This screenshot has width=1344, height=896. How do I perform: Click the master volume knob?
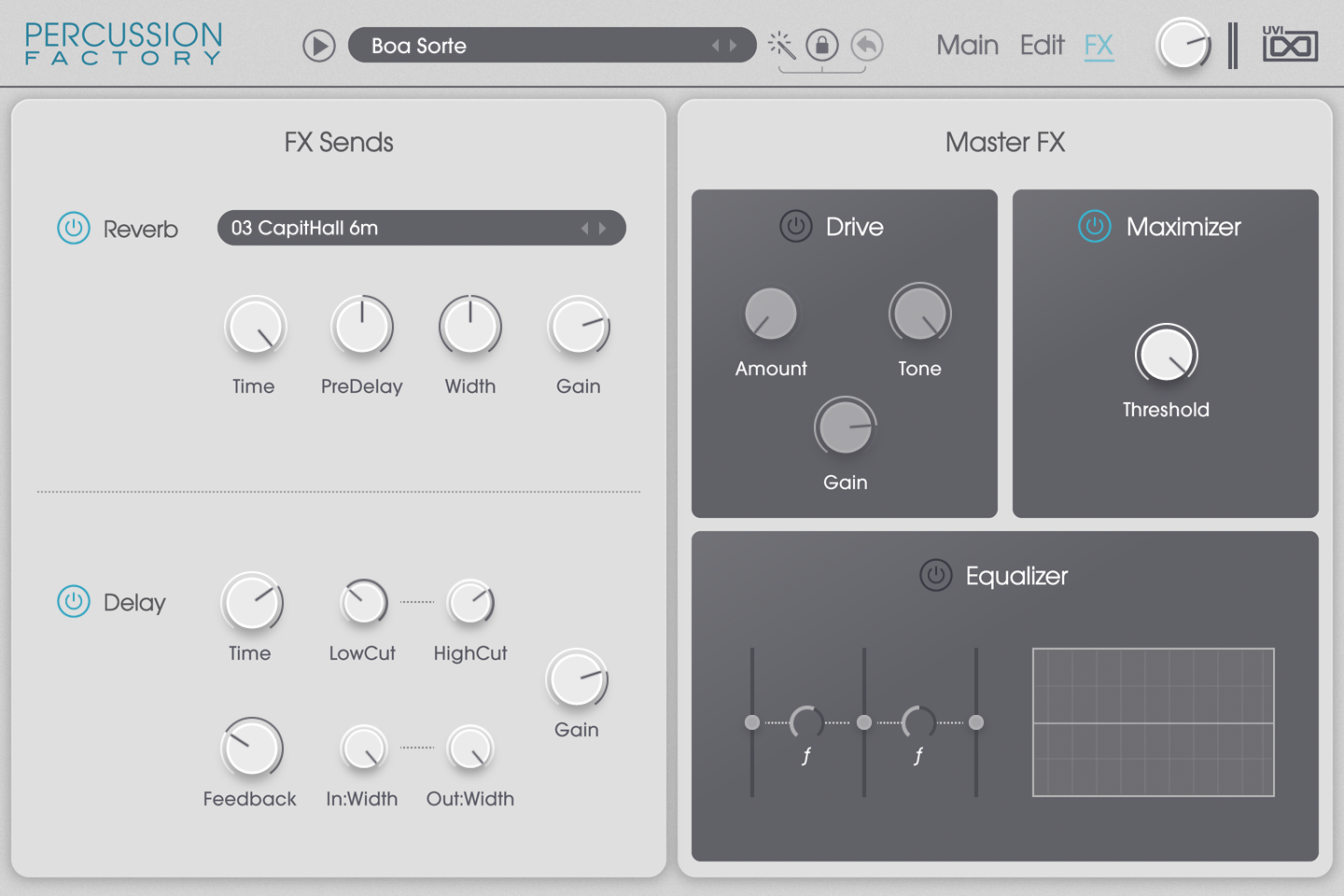coord(1183,45)
